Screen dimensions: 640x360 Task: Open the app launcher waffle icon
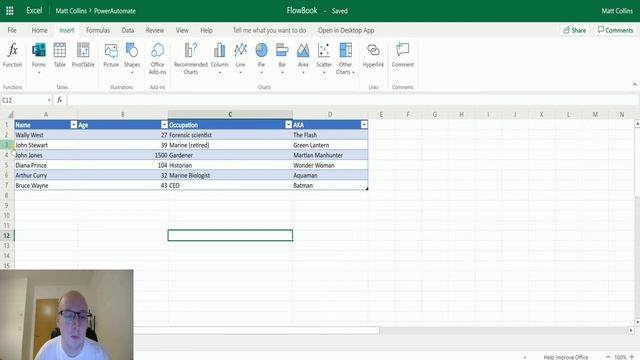click(10, 11)
